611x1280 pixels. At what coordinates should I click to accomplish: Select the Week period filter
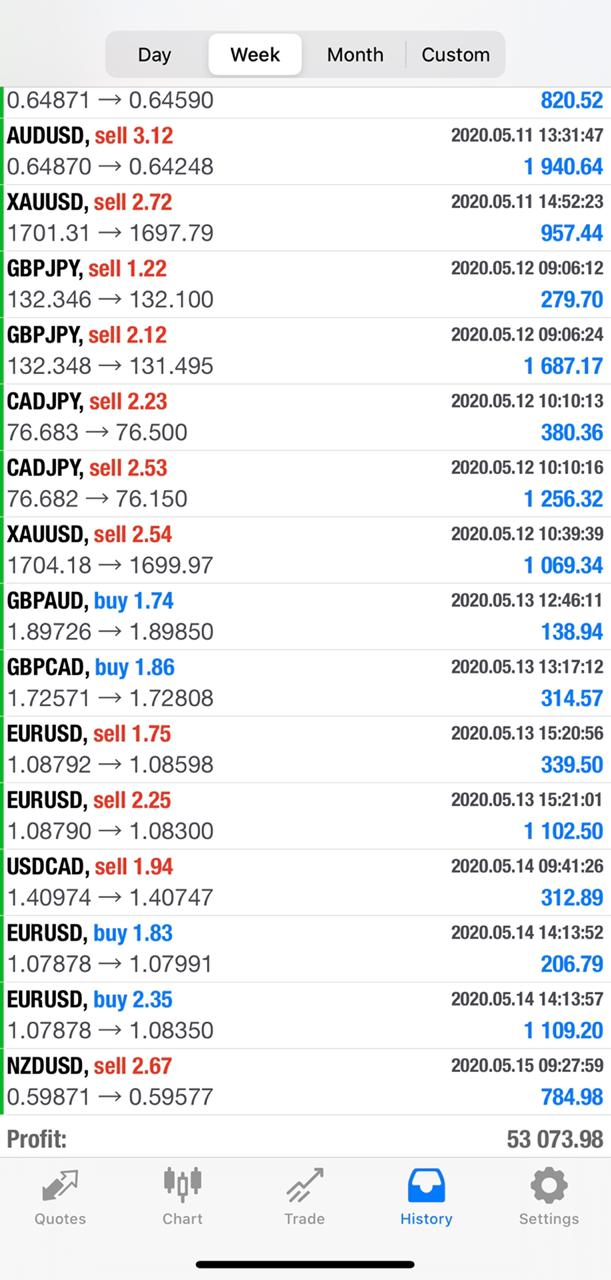click(255, 55)
